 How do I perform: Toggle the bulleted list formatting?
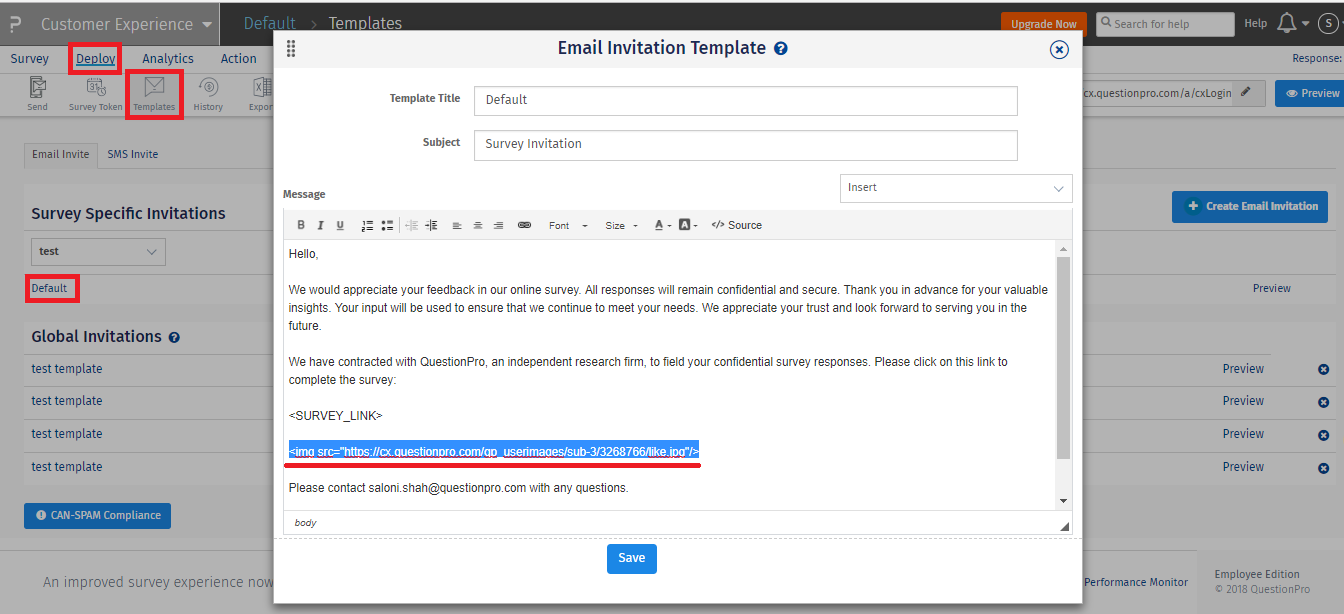tap(387, 224)
